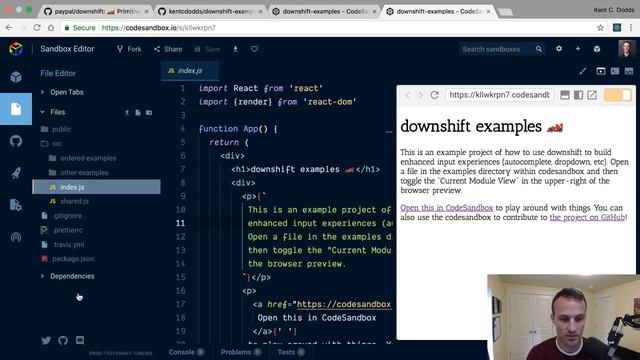Open the feedback chat icon at sidebar bottom
Viewport: 640px width, 360px height.
tap(80, 340)
